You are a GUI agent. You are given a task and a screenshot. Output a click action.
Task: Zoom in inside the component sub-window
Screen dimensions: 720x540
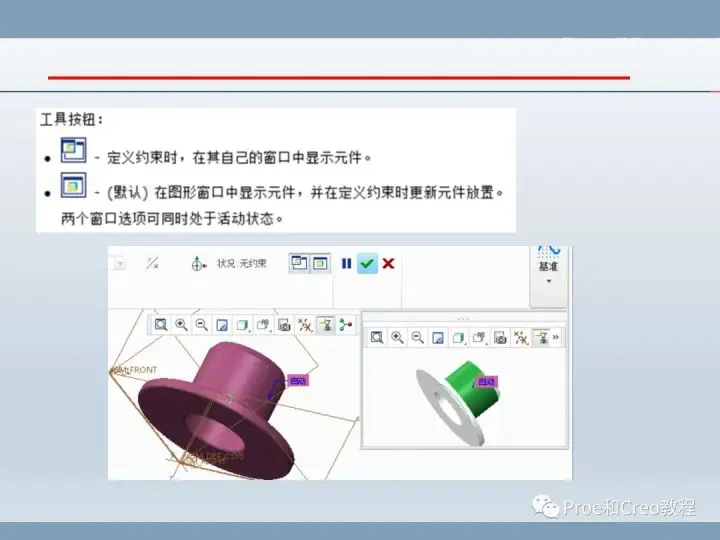397,338
